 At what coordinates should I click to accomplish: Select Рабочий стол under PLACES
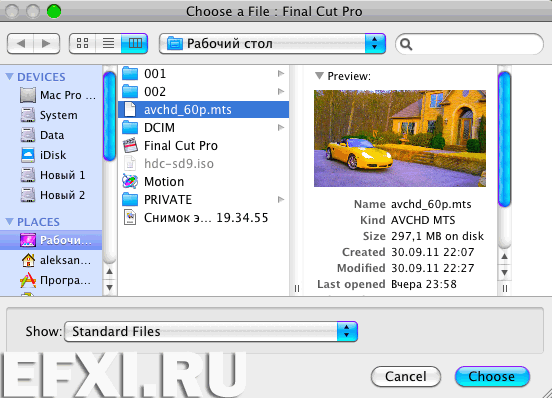[x=51, y=240]
